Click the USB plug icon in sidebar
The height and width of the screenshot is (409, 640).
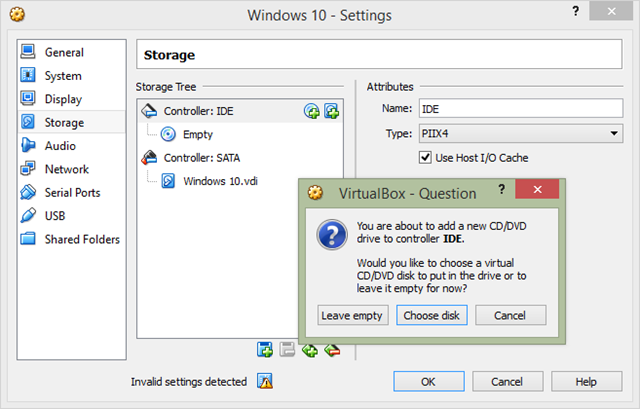coord(28,215)
